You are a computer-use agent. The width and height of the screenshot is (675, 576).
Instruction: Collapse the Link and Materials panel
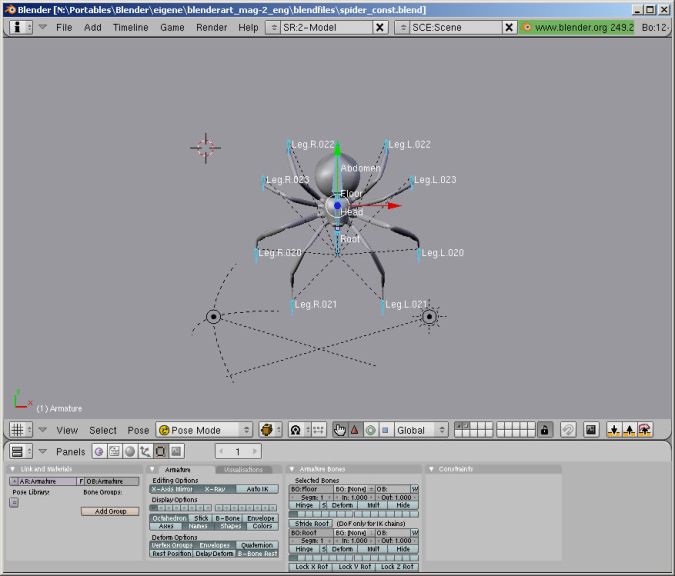12,469
